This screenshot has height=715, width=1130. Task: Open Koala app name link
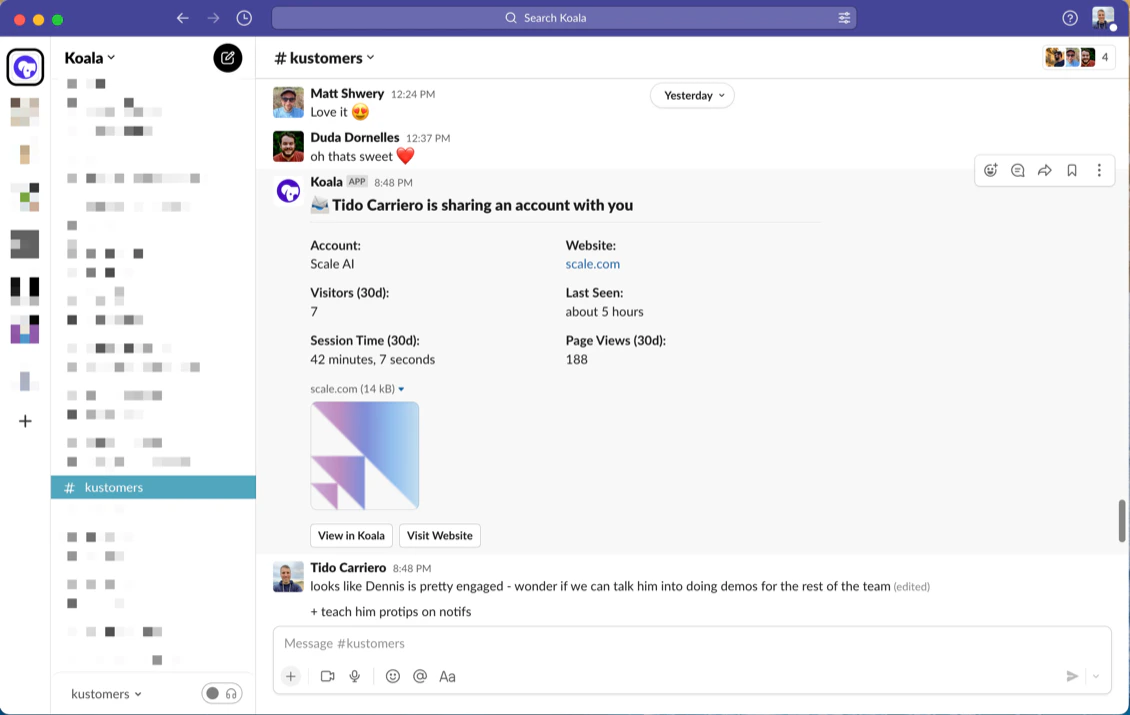point(326,182)
